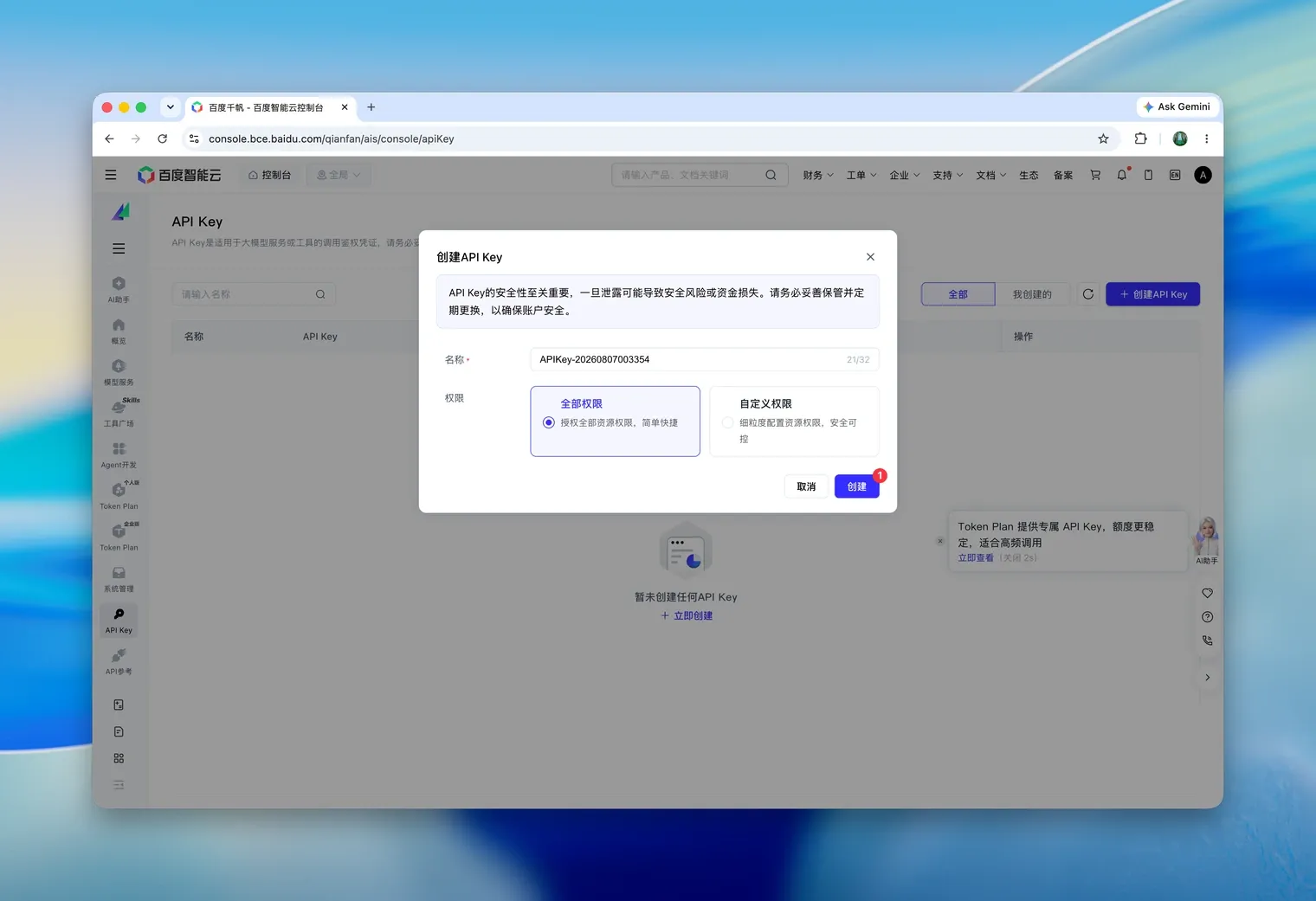Viewport: 1316px width, 901px height.
Task: Open the user avatar A menu
Action: [x=1203, y=175]
